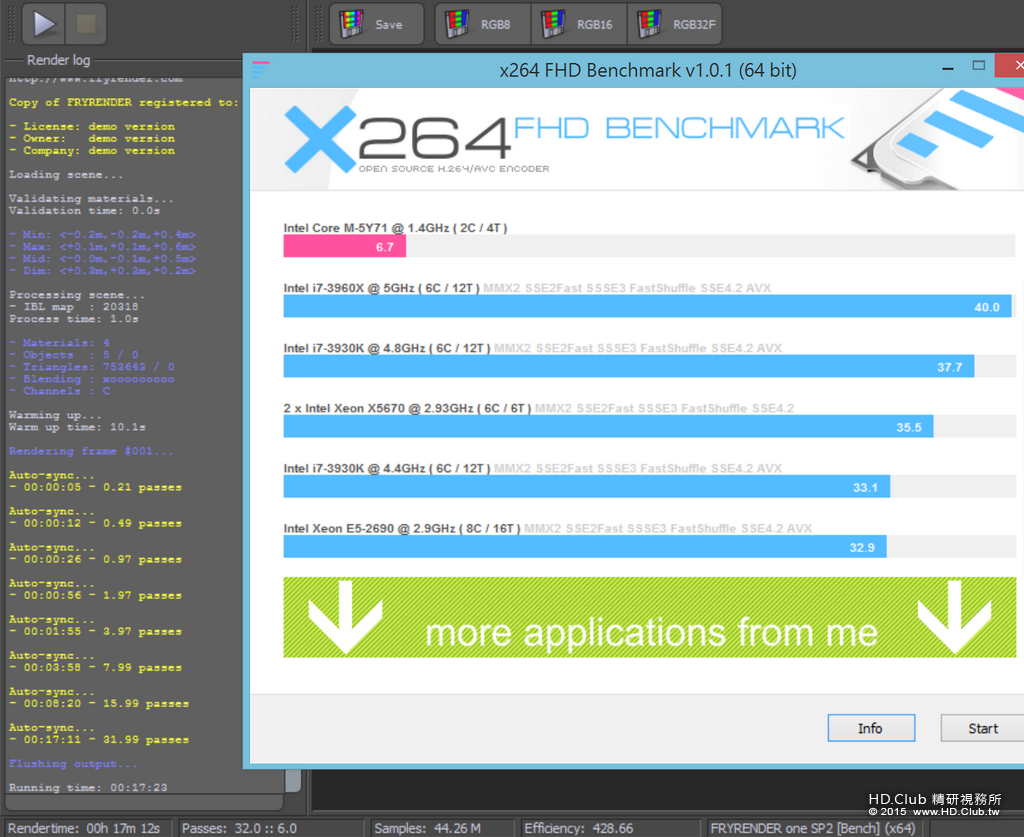Click 'Rendering frame #001...' log line
This screenshot has width=1024, height=837.
pyautogui.click(x=91, y=451)
